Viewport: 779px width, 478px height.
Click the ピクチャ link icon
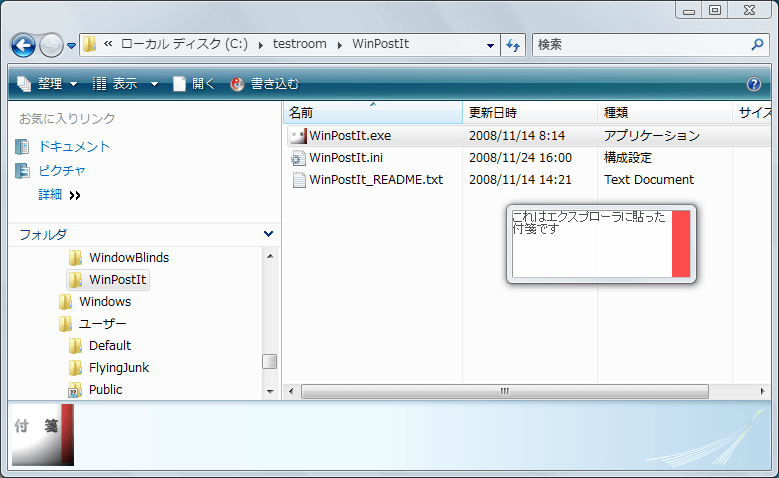[x=22, y=170]
